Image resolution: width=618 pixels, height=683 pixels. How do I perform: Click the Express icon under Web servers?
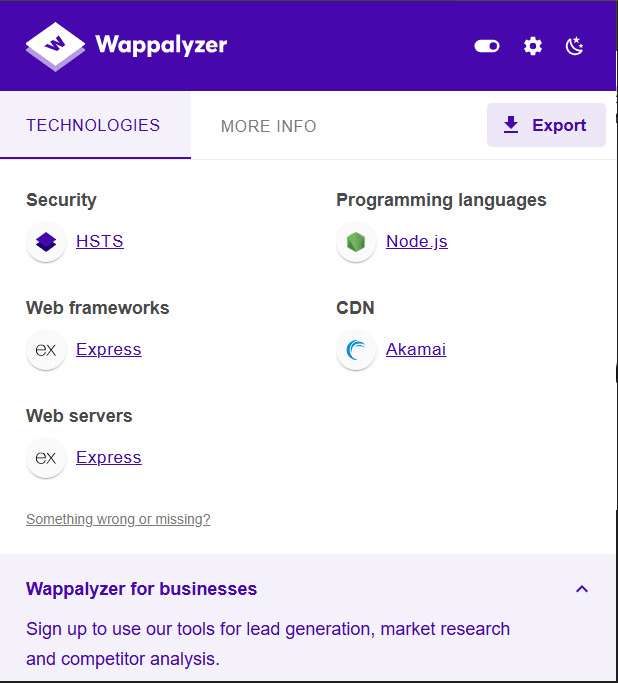point(46,458)
